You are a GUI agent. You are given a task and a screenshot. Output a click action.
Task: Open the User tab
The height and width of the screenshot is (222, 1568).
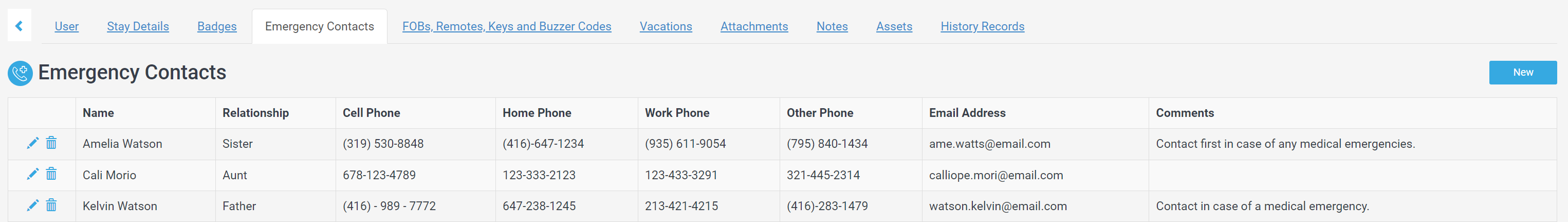tap(66, 26)
